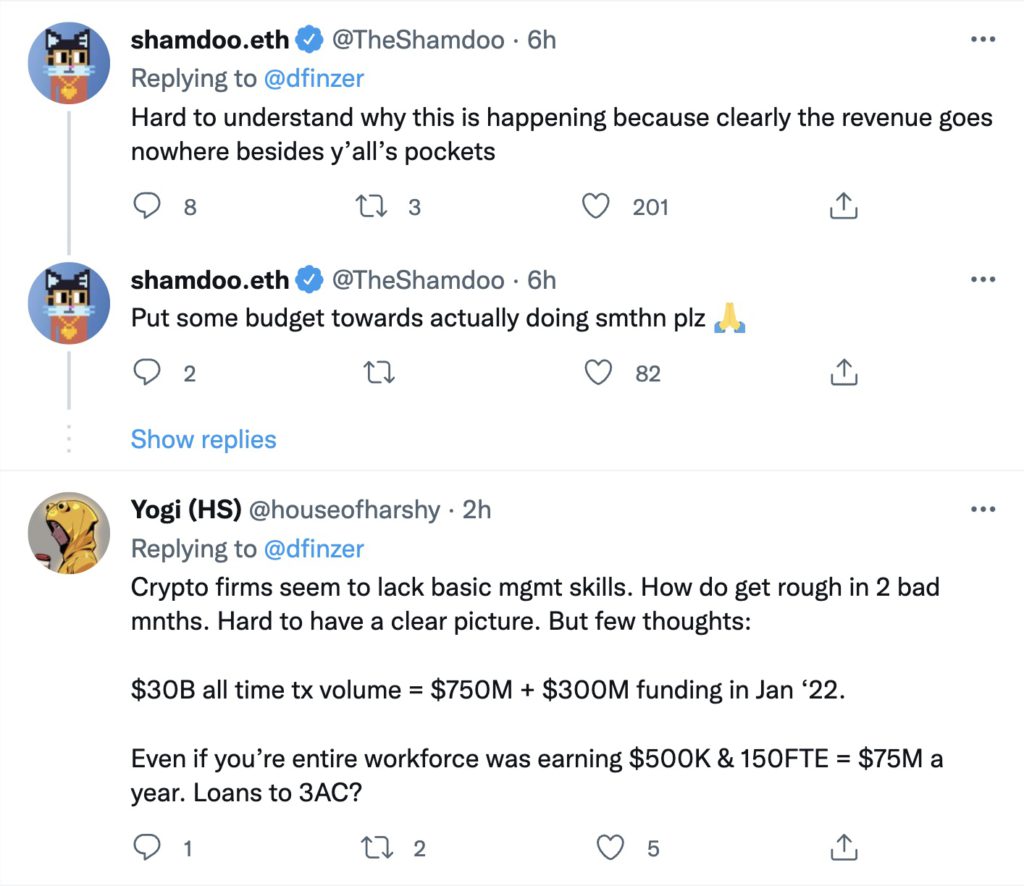The image size is (1024, 886).
Task: Open more options on second shamdoo.eth tweet
Action: click(984, 280)
